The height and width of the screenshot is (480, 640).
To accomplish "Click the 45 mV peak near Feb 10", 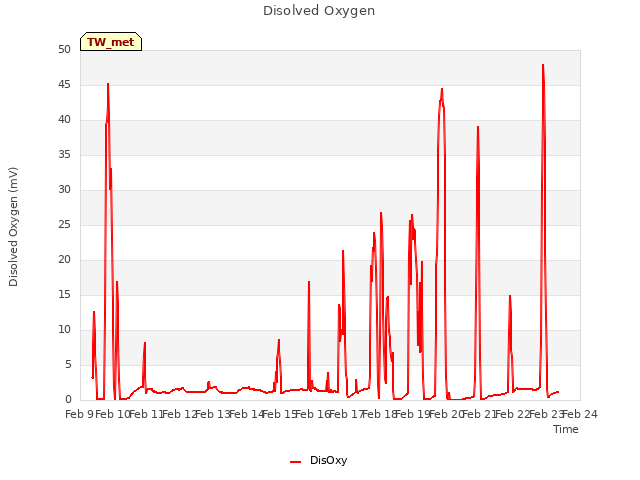I will click(x=108, y=84).
